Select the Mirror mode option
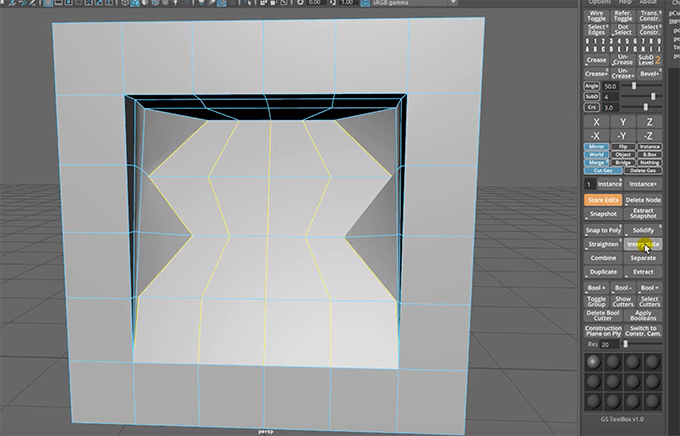Viewport: 680px width, 436px height. (596, 147)
